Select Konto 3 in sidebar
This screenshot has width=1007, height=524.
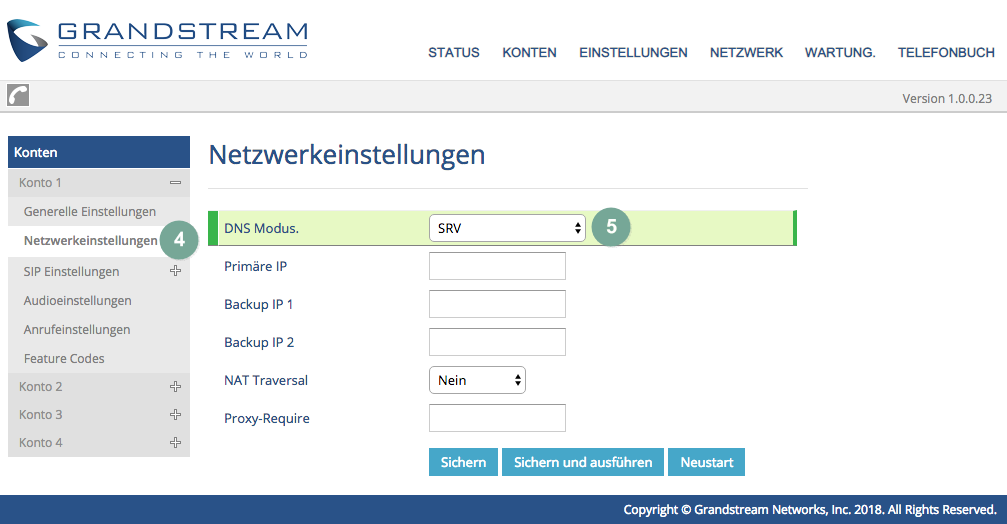pyautogui.click(x=40, y=415)
